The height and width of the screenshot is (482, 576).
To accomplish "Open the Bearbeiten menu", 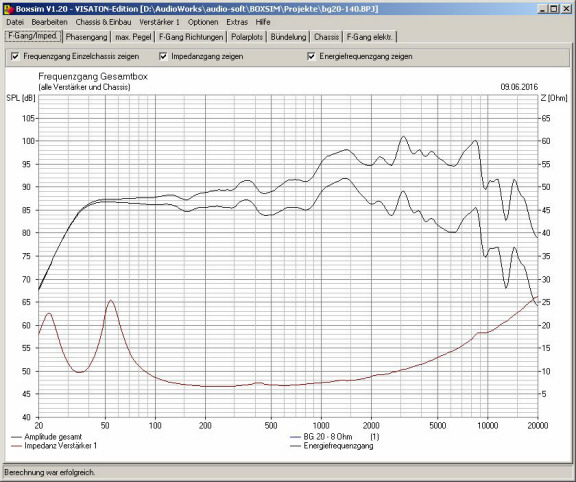I will [49, 22].
